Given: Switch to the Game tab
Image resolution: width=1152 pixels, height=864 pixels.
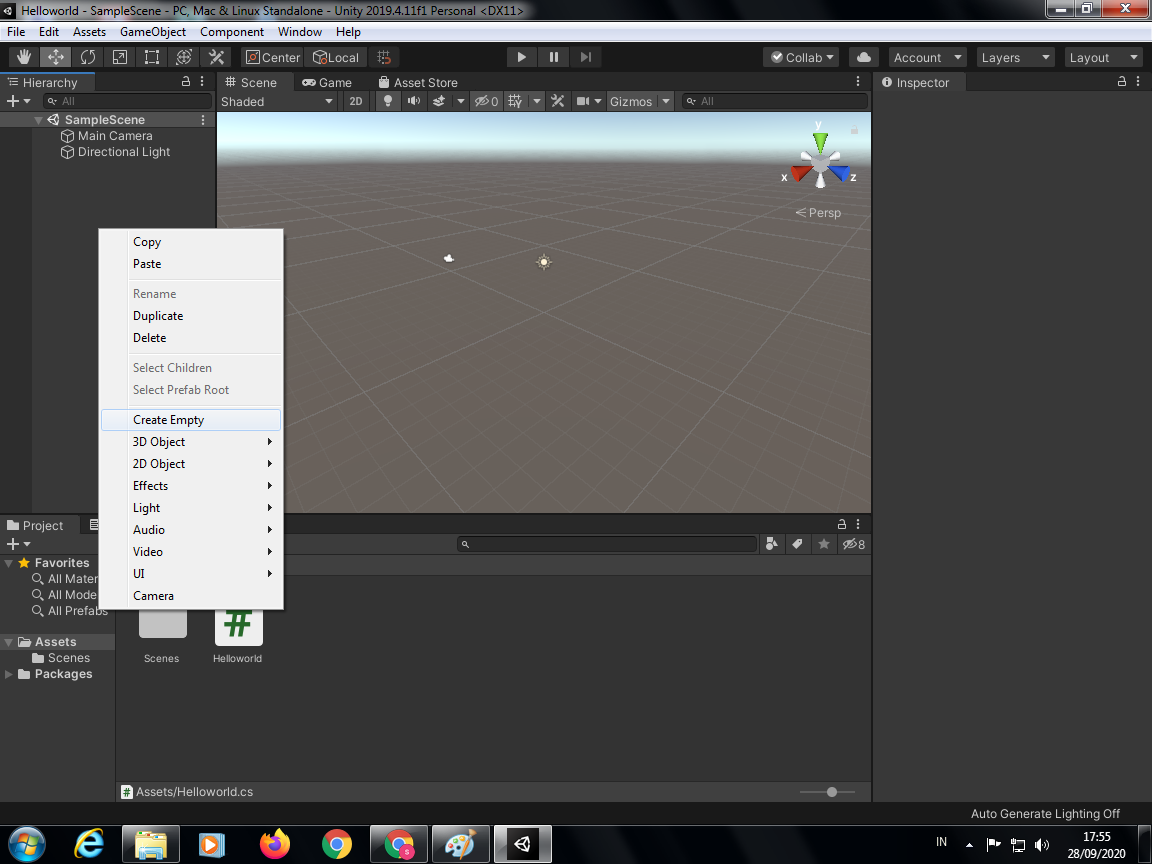Looking at the screenshot, I should click(x=328, y=82).
